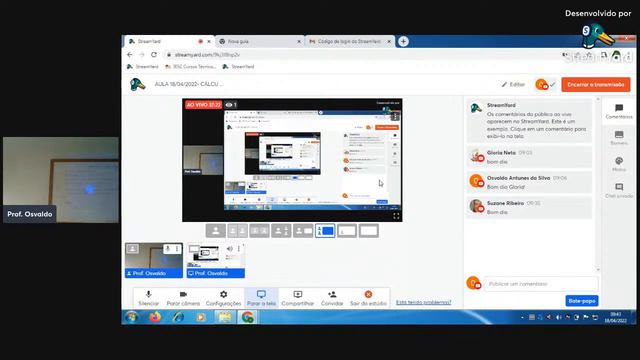Select the one-large-two-small person layout

[281, 231]
